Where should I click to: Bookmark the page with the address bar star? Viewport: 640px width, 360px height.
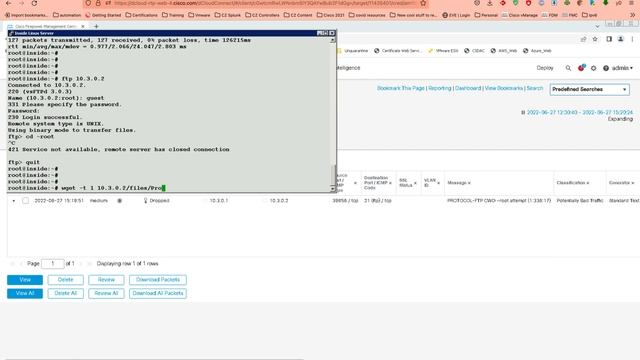coord(423,3)
